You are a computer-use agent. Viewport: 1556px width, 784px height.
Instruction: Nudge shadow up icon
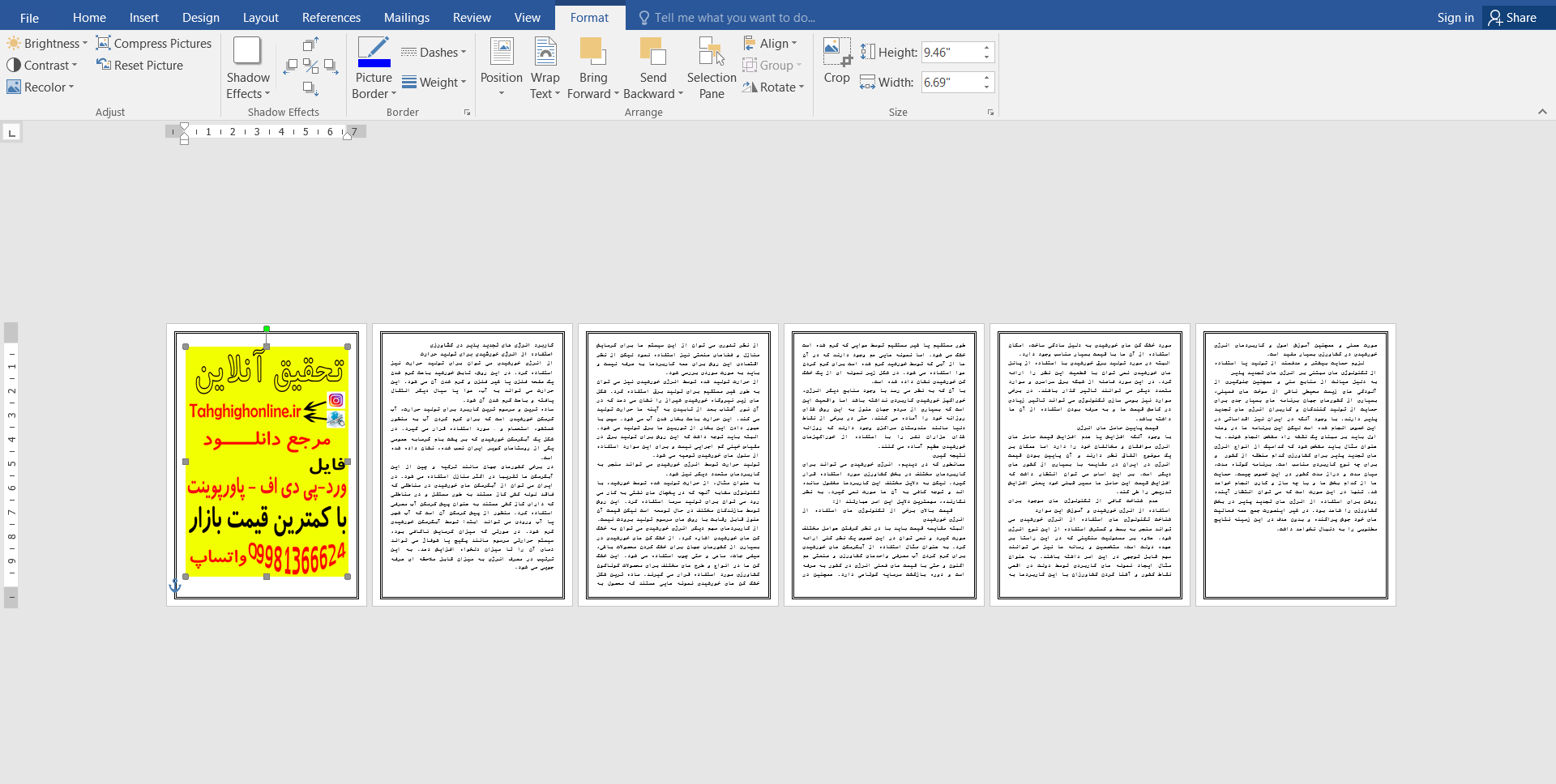[310, 45]
